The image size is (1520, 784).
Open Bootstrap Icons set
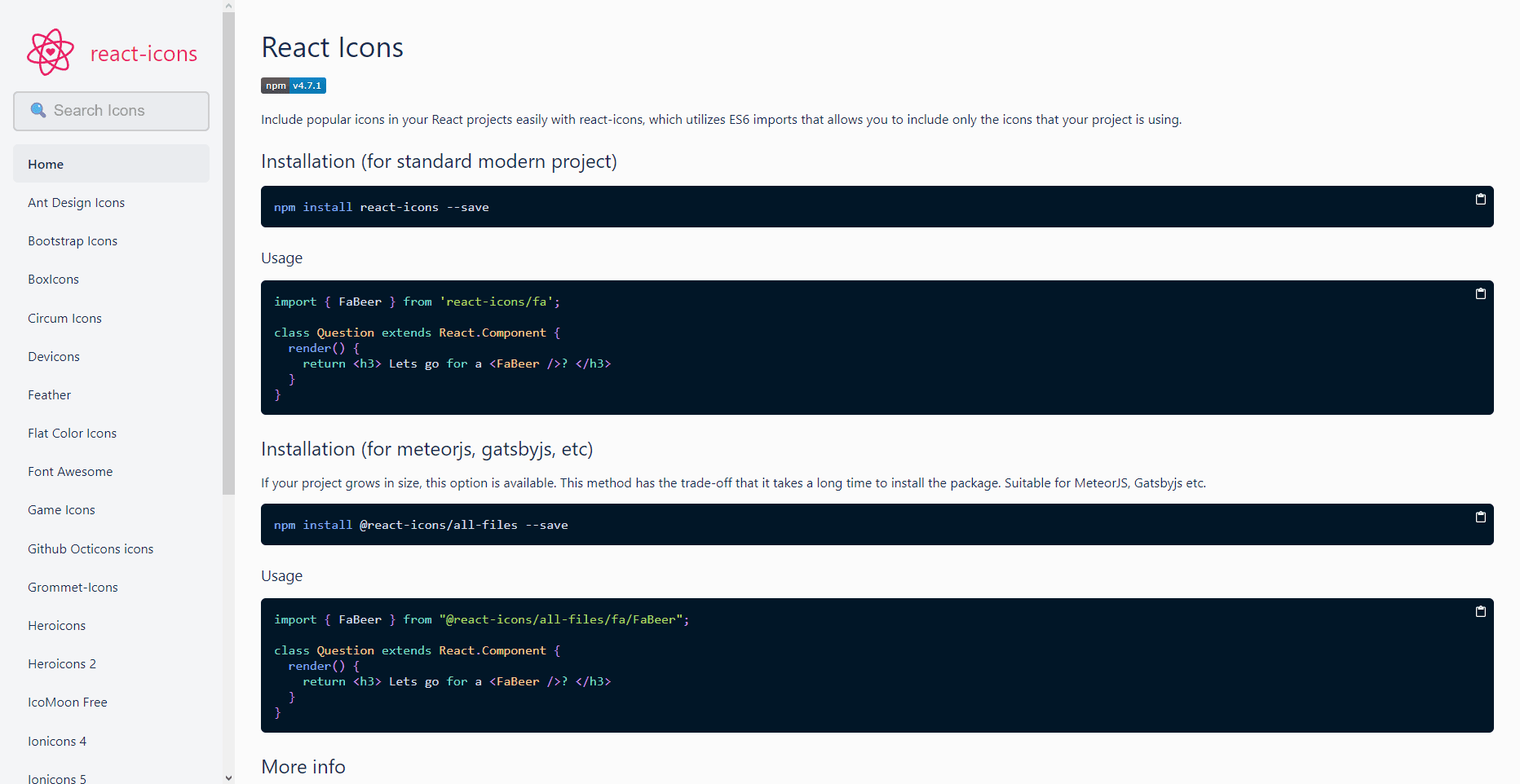click(73, 241)
